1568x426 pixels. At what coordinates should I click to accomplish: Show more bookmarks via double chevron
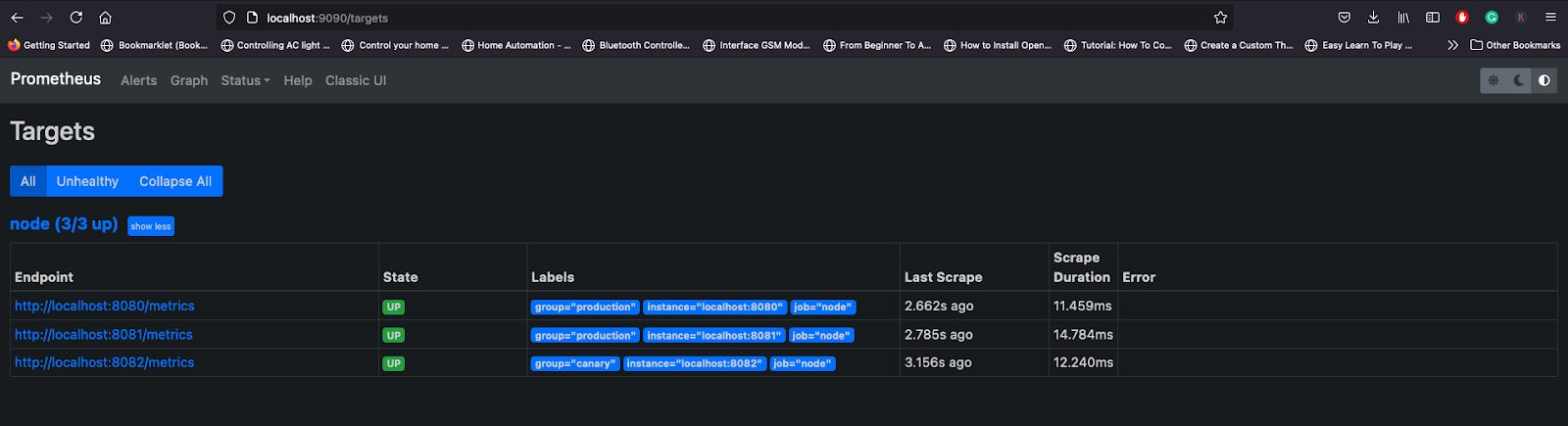(x=1452, y=45)
